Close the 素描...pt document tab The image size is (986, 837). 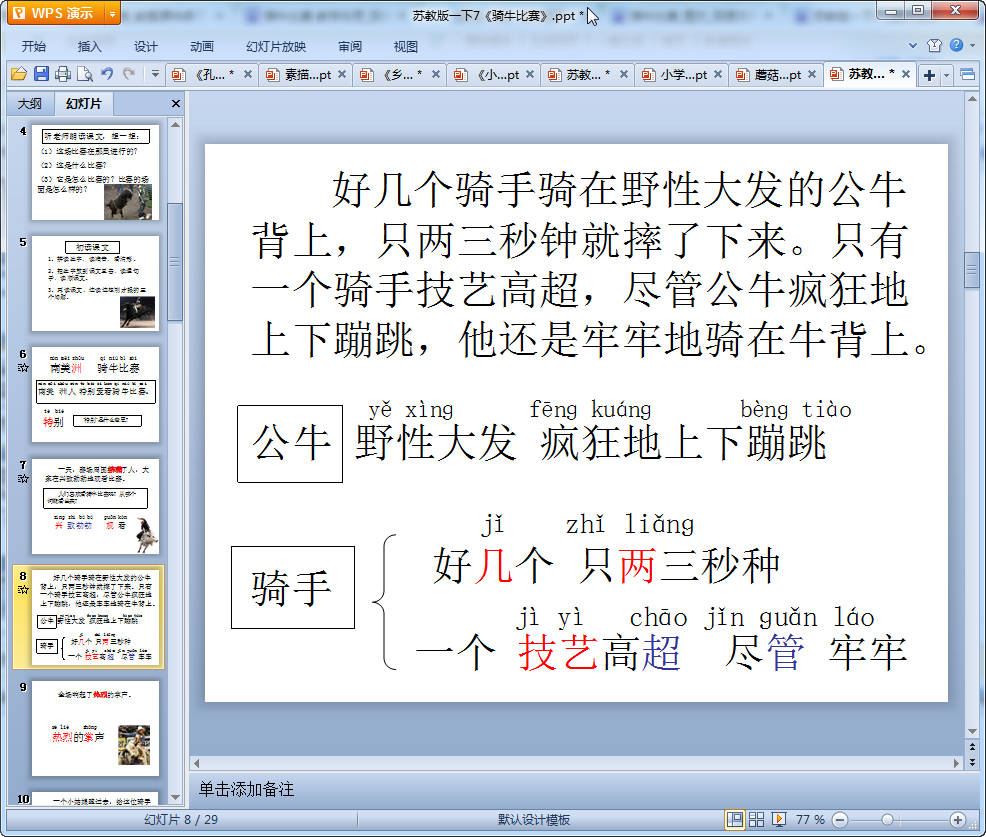(342, 74)
